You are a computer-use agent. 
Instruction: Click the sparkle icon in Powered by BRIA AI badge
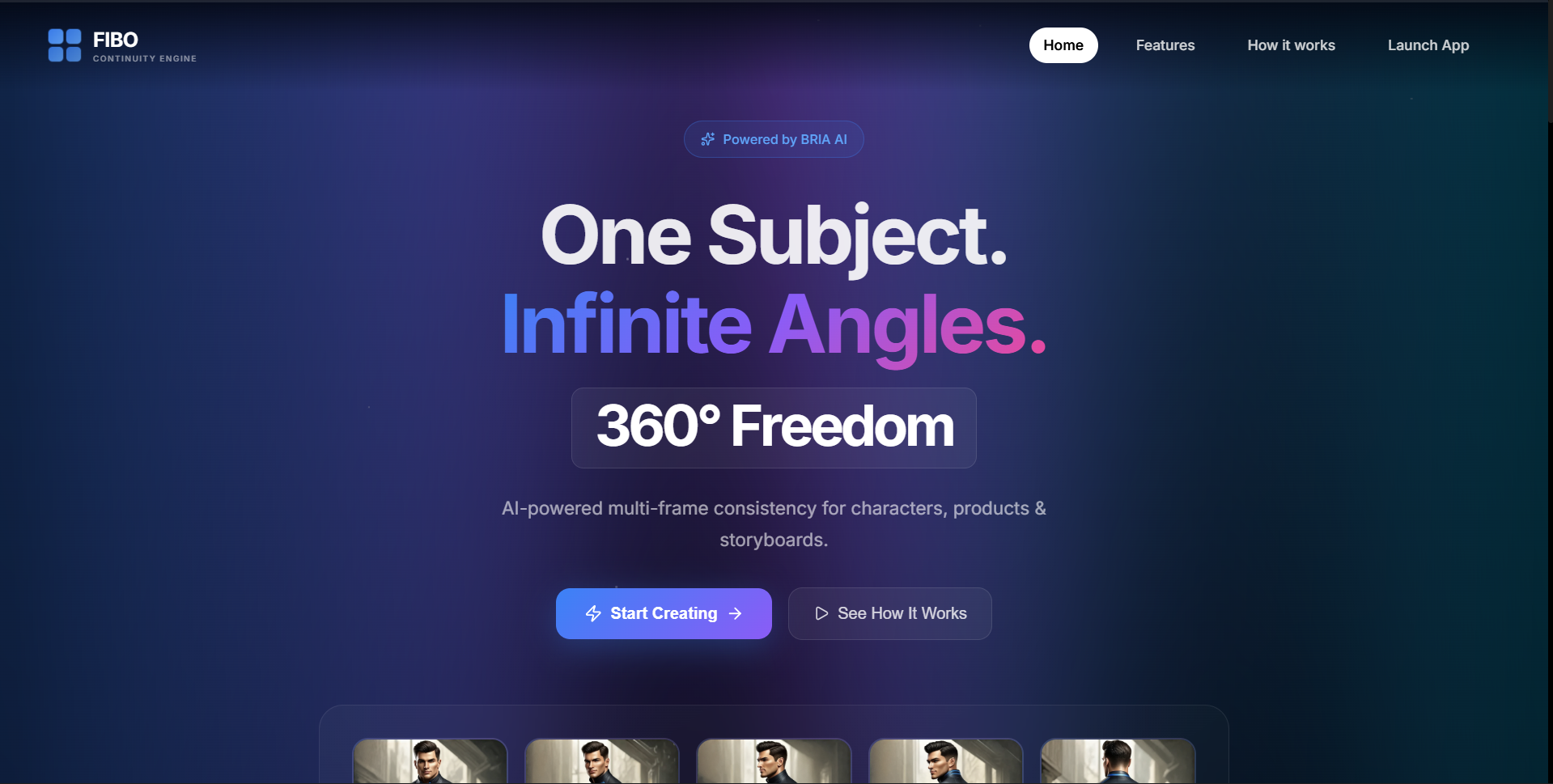point(708,139)
